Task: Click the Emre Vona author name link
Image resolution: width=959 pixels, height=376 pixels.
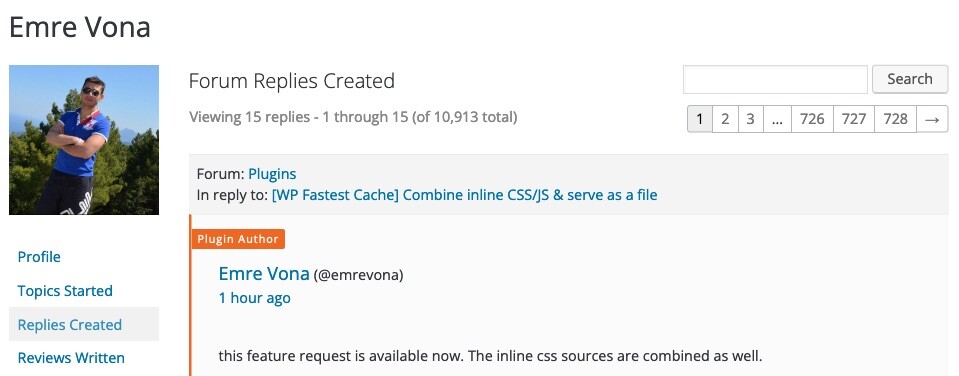Action: click(x=264, y=274)
